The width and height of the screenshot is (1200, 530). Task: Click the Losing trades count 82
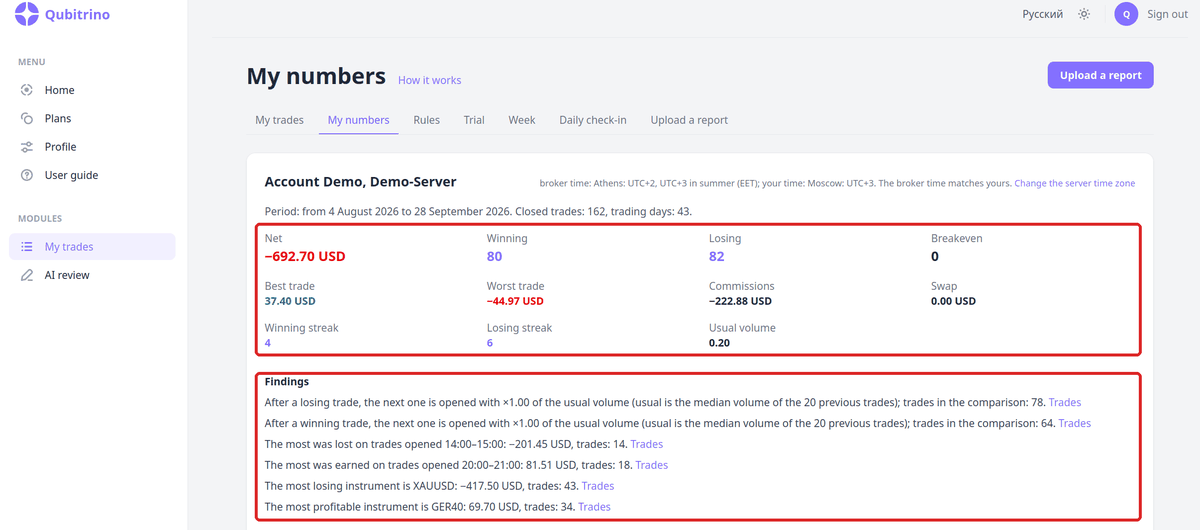coord(717,256)
